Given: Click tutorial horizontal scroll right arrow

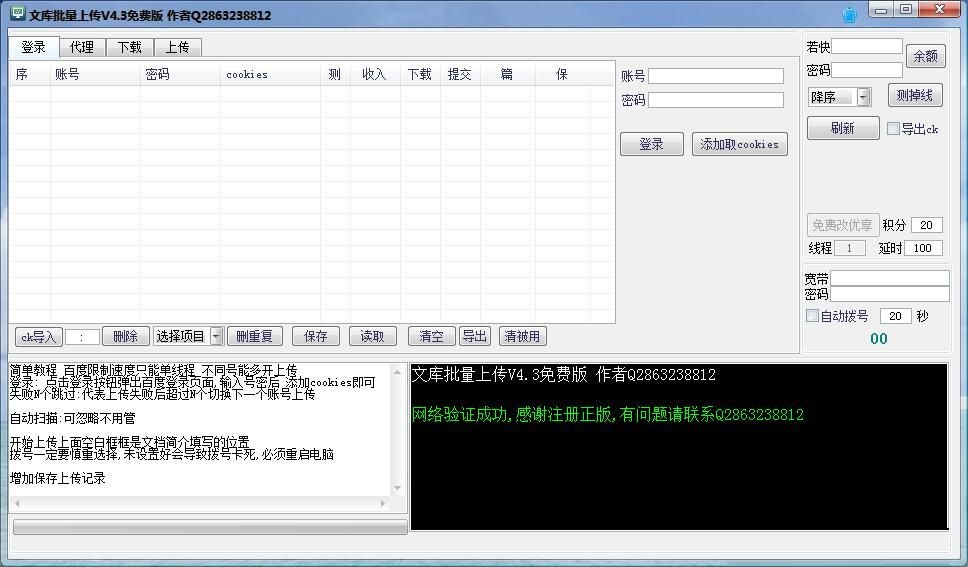Looking at the screenshot, I should [383, 503].
